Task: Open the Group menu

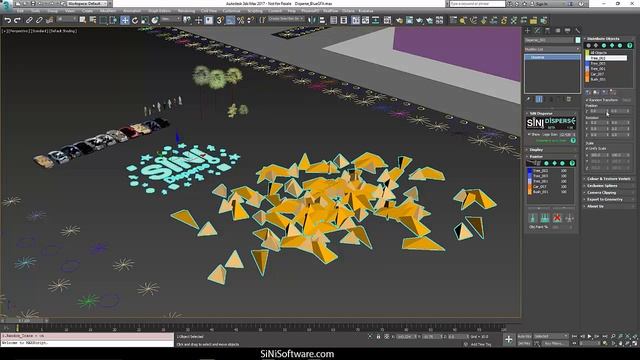Action: tap(53, 11)
